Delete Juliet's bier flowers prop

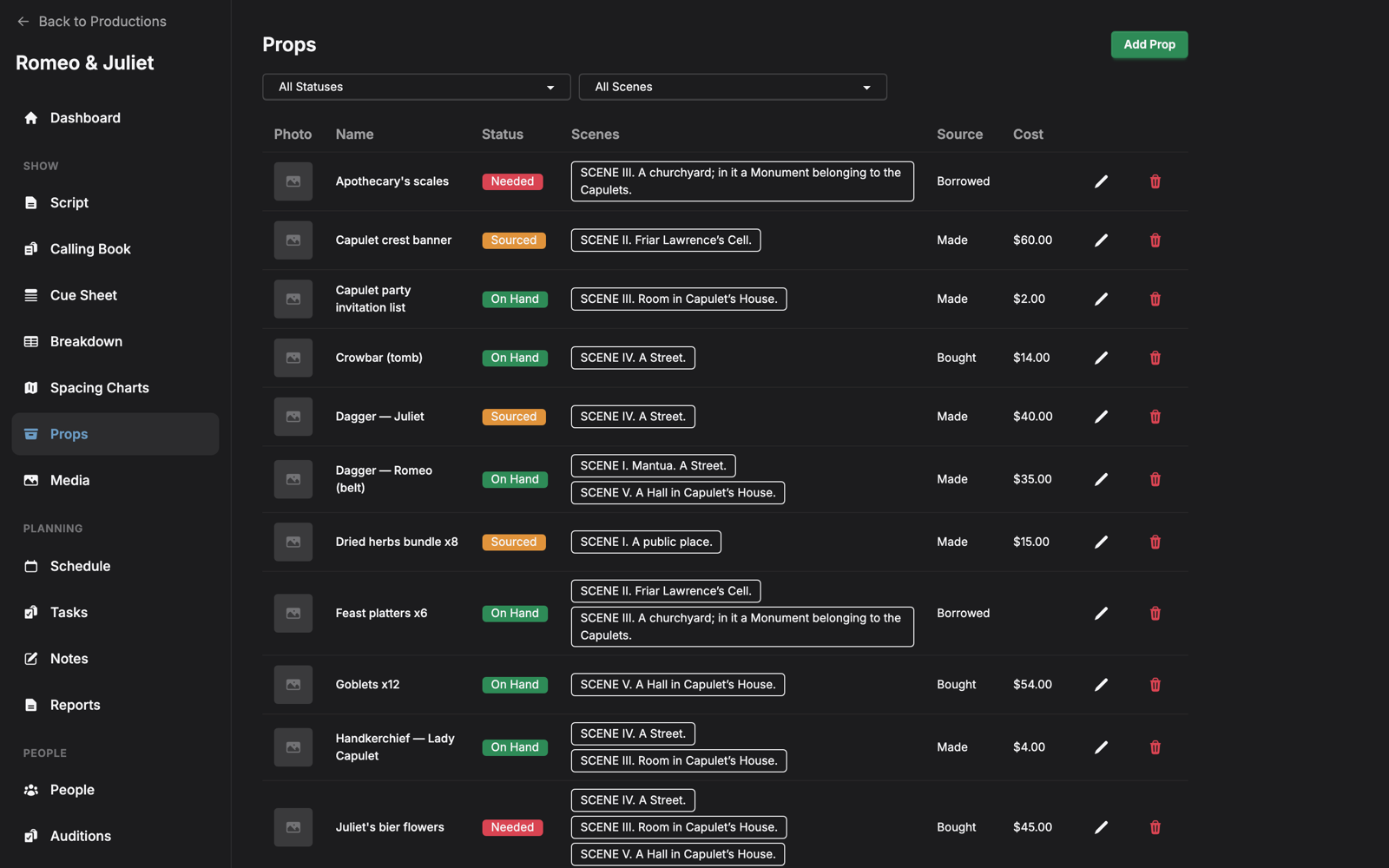1155,827
